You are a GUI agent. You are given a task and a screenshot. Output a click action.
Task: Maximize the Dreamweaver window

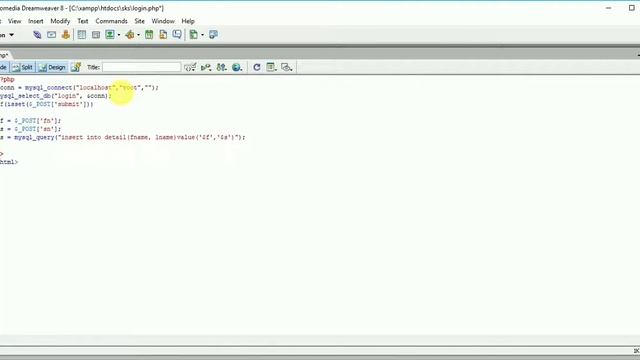(x=632, y=8)
